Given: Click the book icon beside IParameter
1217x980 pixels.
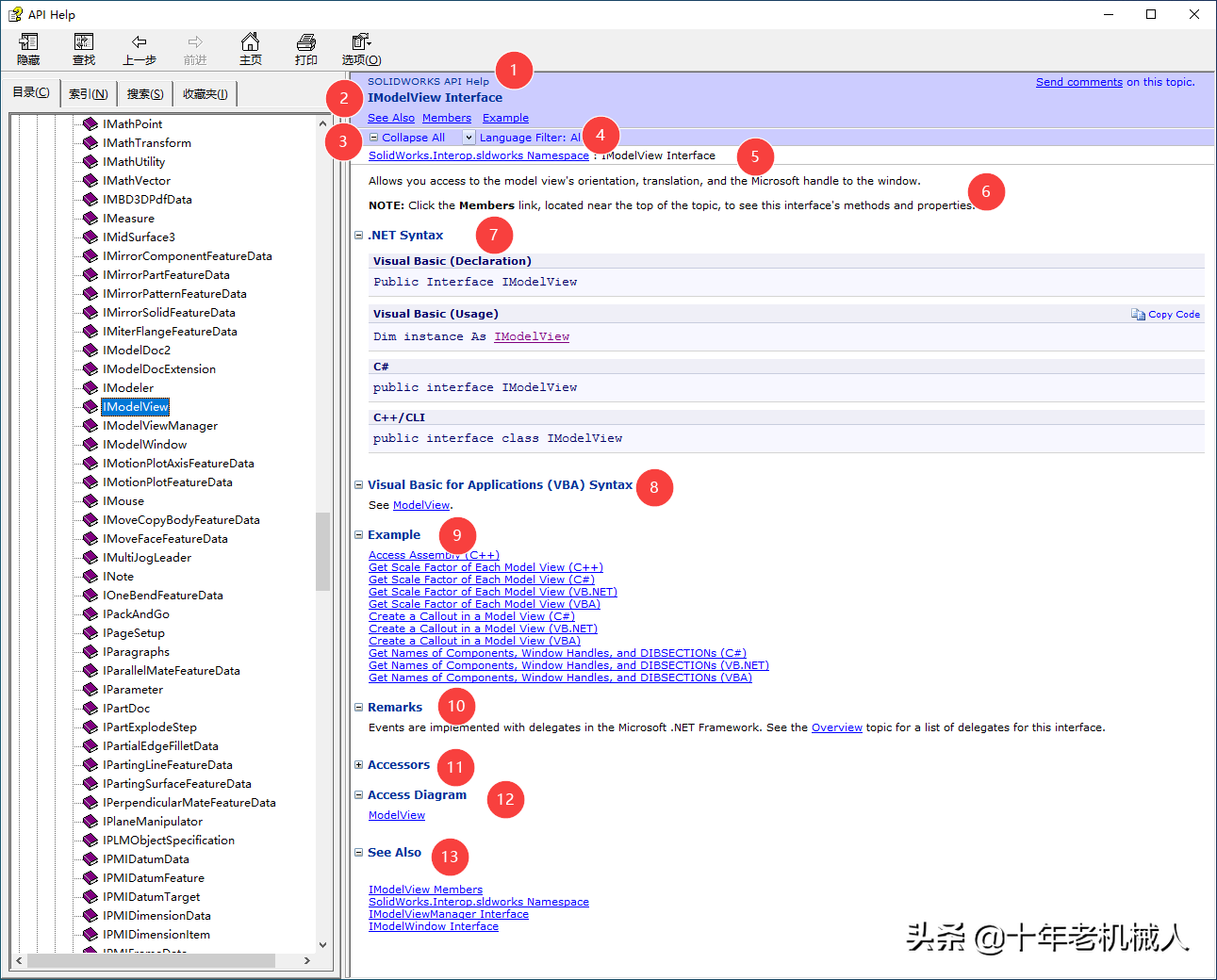Looking at the screenshot, I should [90, 689].
